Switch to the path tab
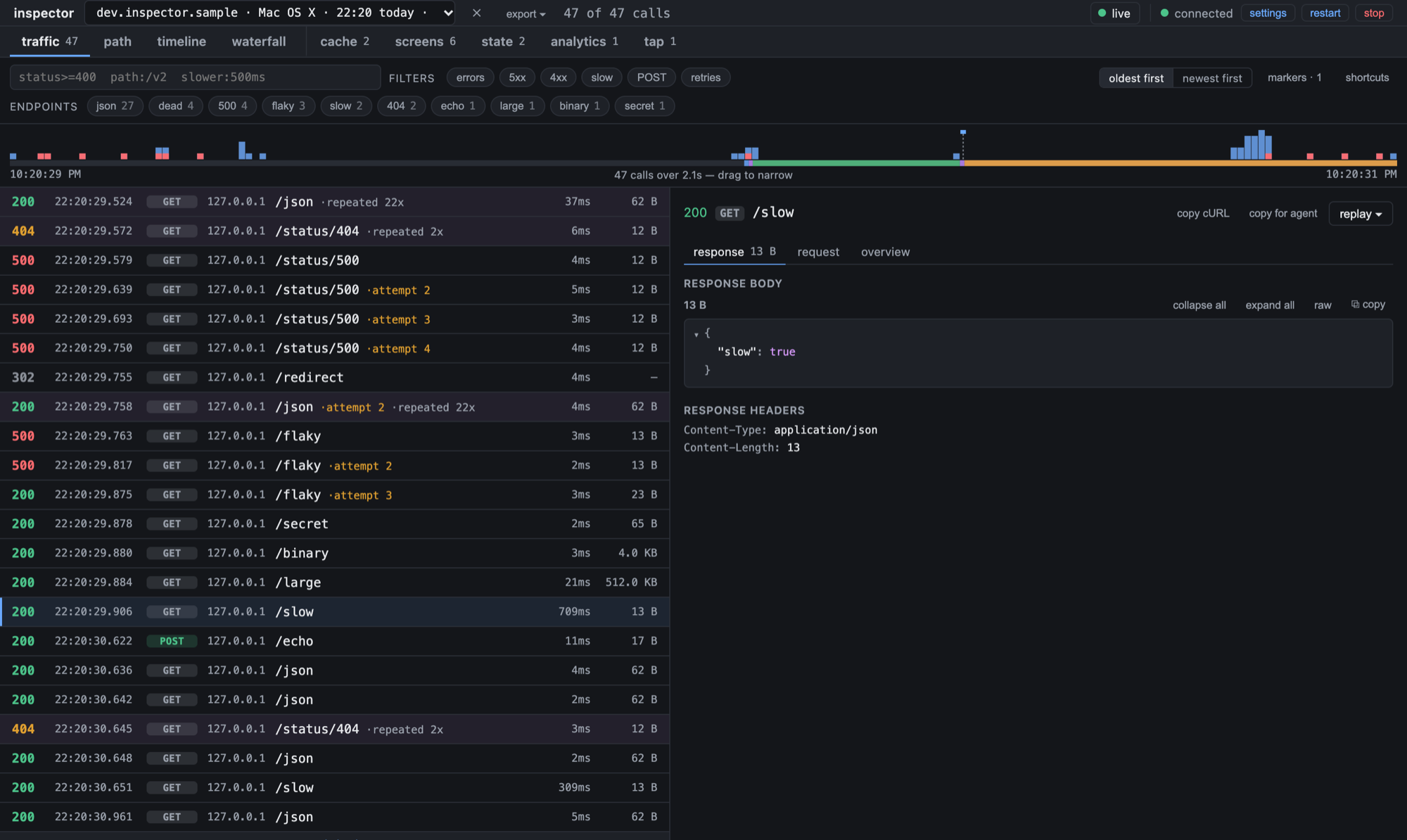1407x840 pixels. (x=117, y=42)
